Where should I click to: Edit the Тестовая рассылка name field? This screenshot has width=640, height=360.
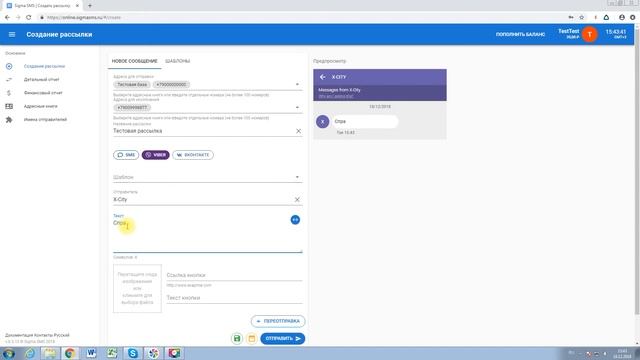(203, 131)
